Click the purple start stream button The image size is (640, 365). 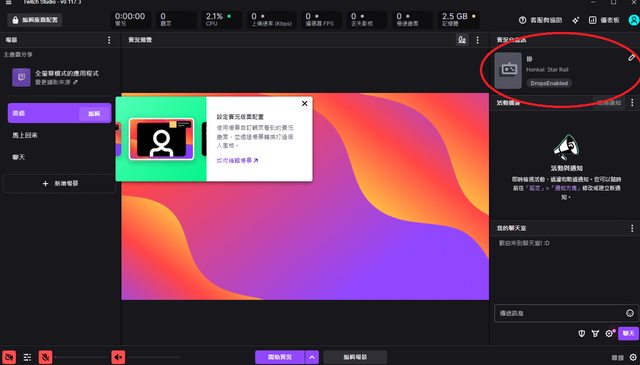[280, 357]
